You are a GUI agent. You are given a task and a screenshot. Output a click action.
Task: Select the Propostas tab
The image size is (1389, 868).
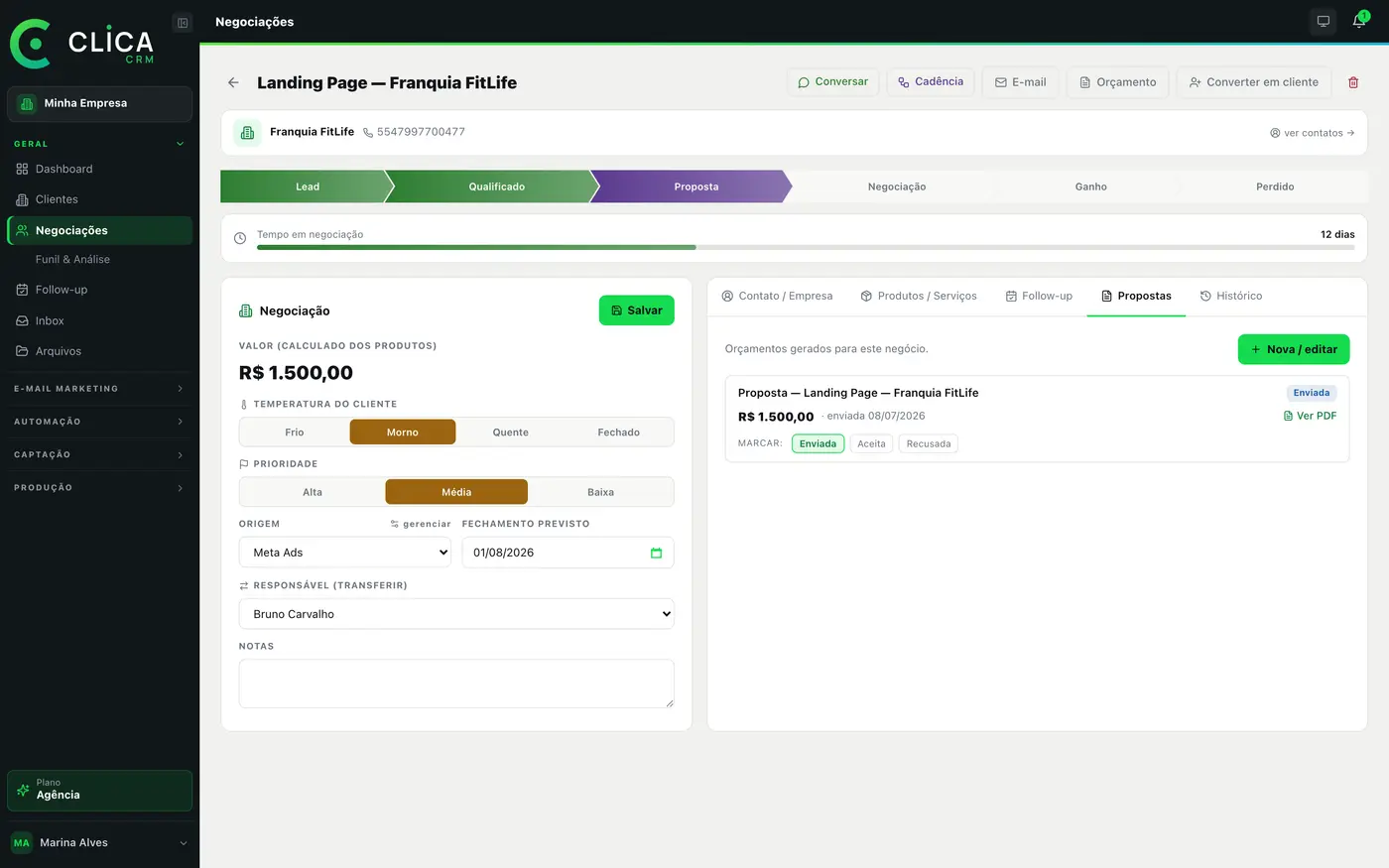1136,296
